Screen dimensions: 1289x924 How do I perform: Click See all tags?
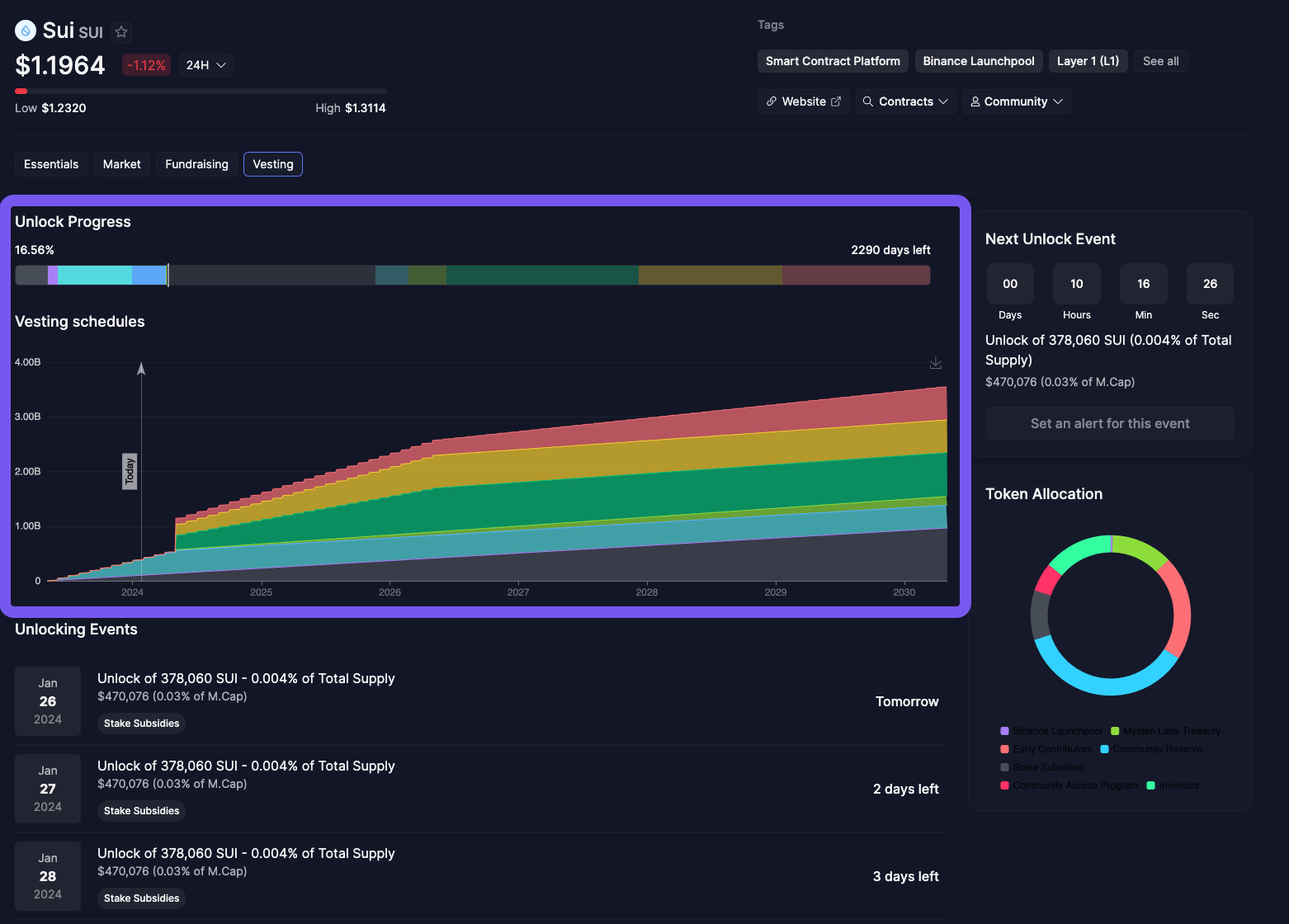click(1160, 61)
